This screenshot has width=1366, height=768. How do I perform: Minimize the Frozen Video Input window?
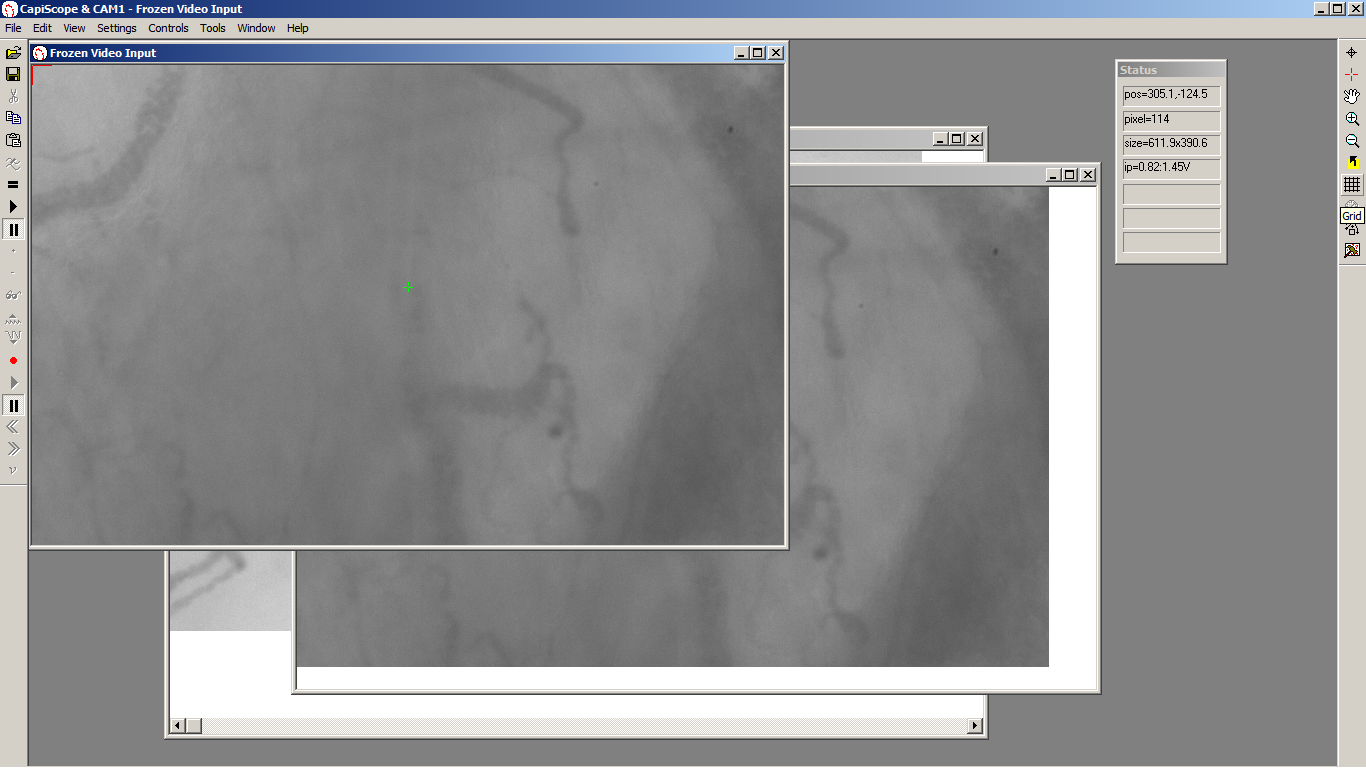pos(741,53)
